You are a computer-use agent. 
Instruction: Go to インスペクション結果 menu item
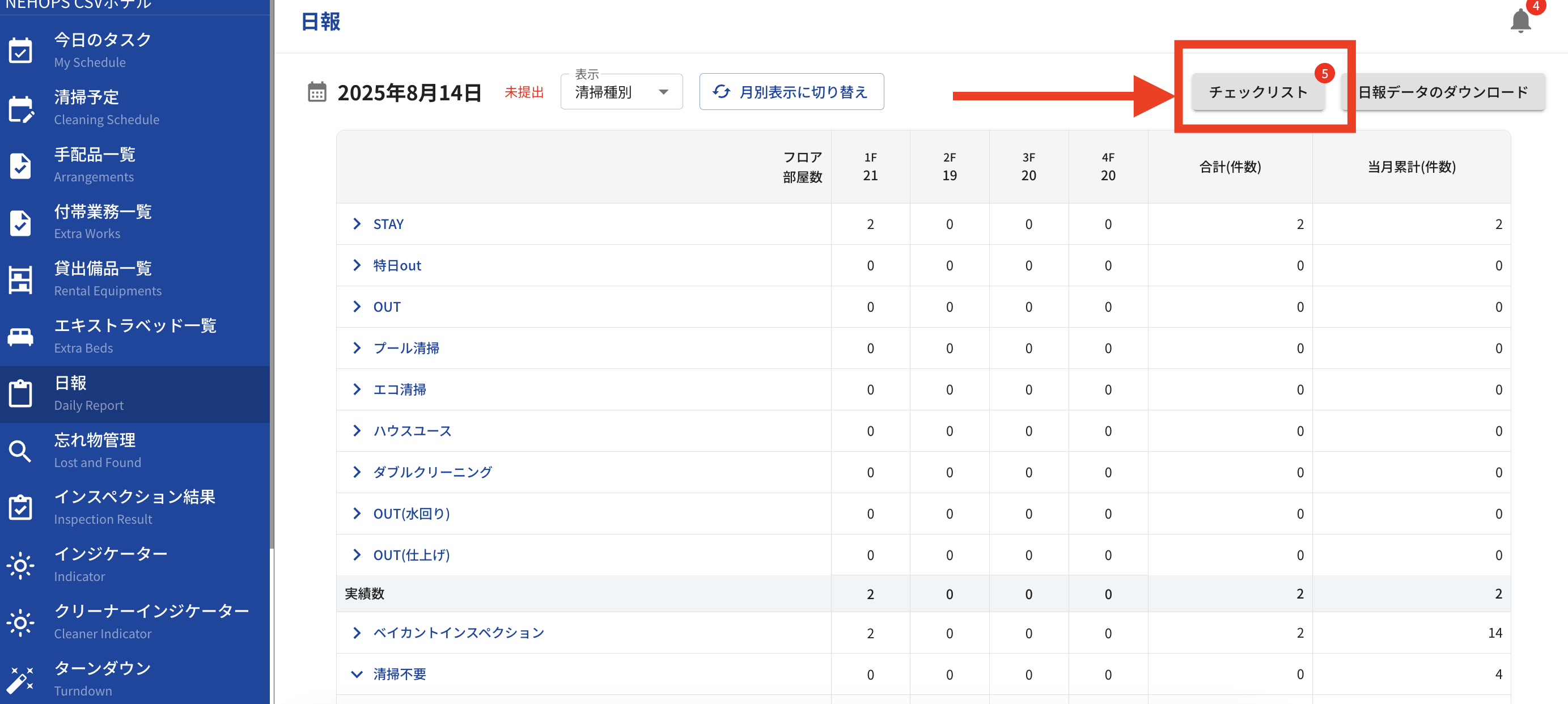[x=134, y=507]
